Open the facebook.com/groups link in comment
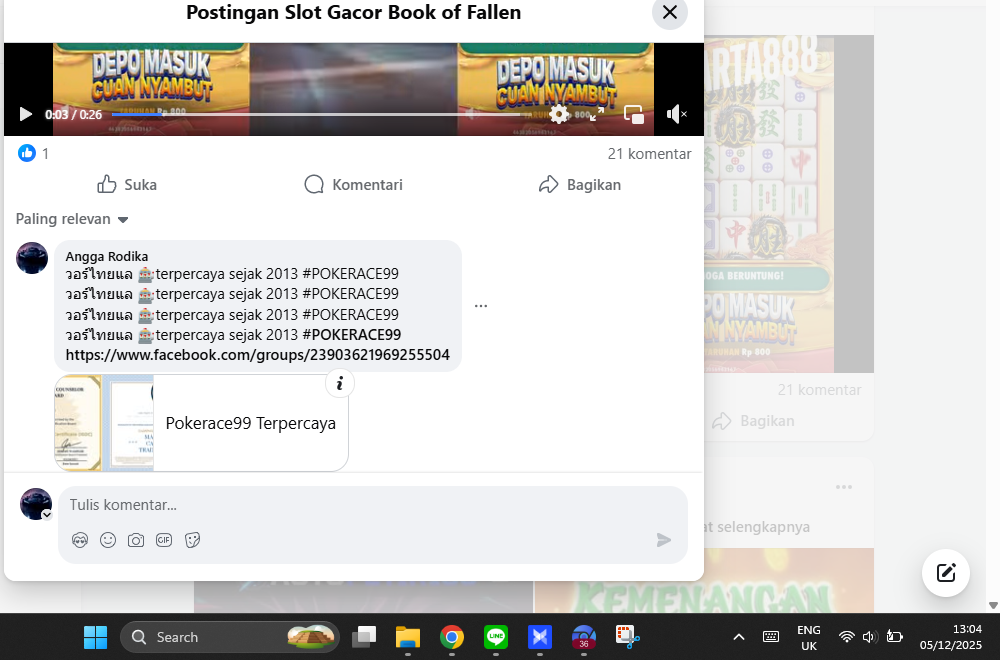The height and width of the screenshot is (660, 1000). click(258, 355)
